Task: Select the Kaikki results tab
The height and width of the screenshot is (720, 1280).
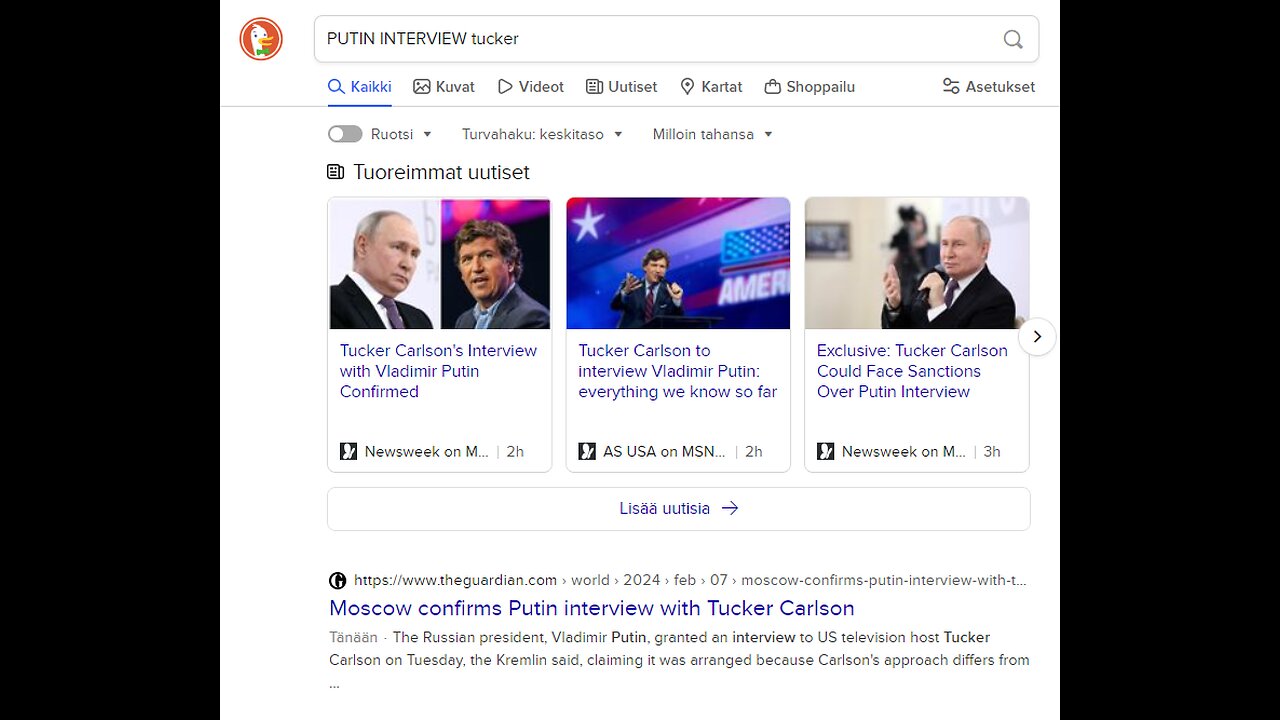Action: point(360,87)
